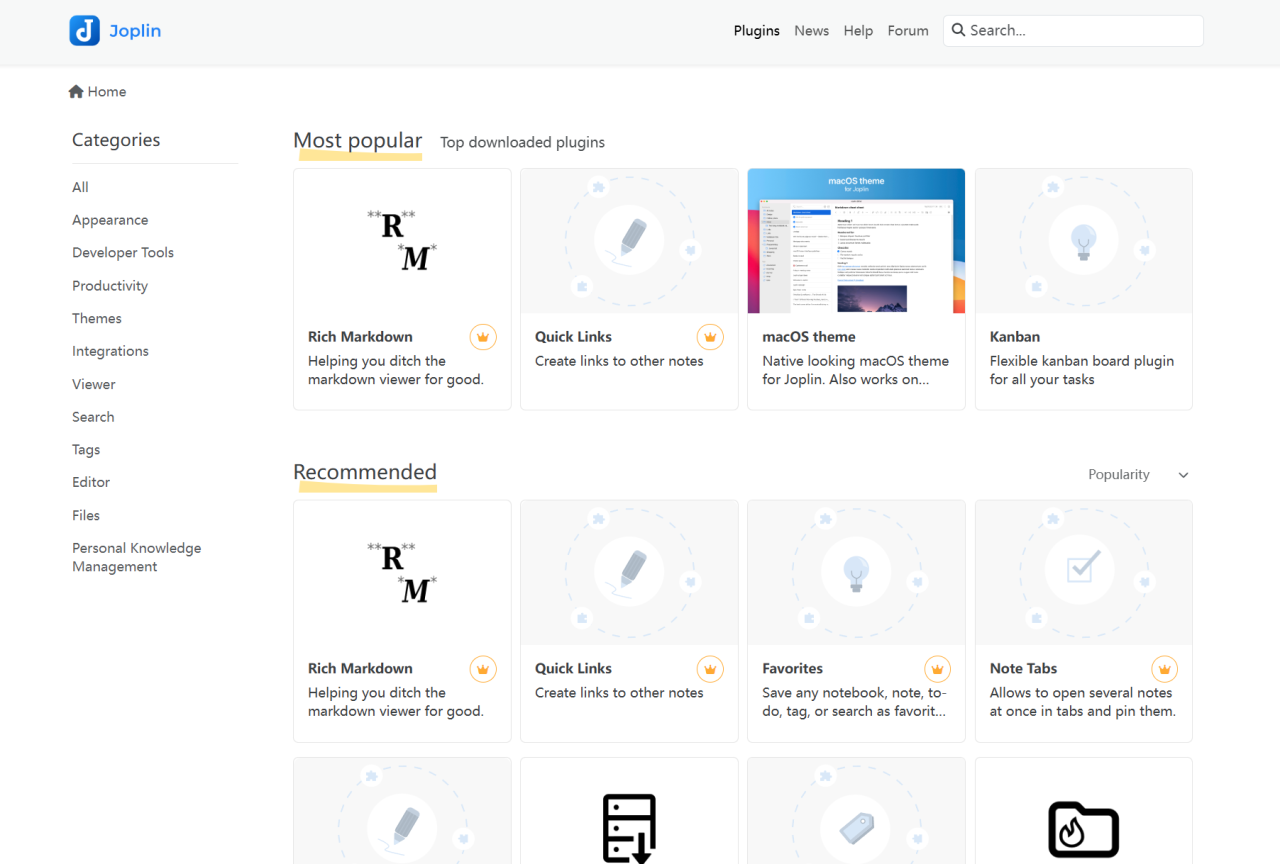
Task: Open the Kanban plugin title
Action: click(x=1015, y=337)
